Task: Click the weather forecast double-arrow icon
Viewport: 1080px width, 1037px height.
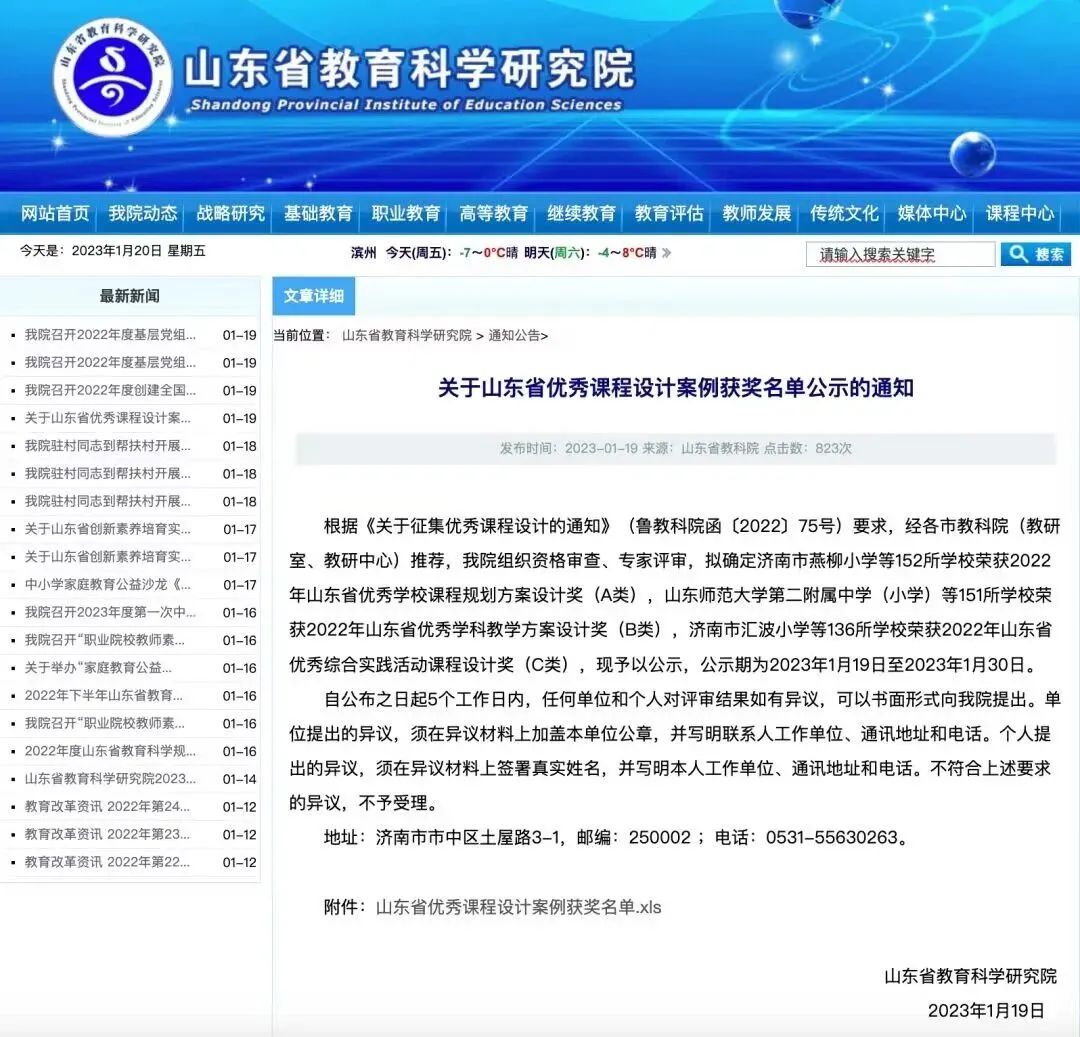Action: click(666, 253)
